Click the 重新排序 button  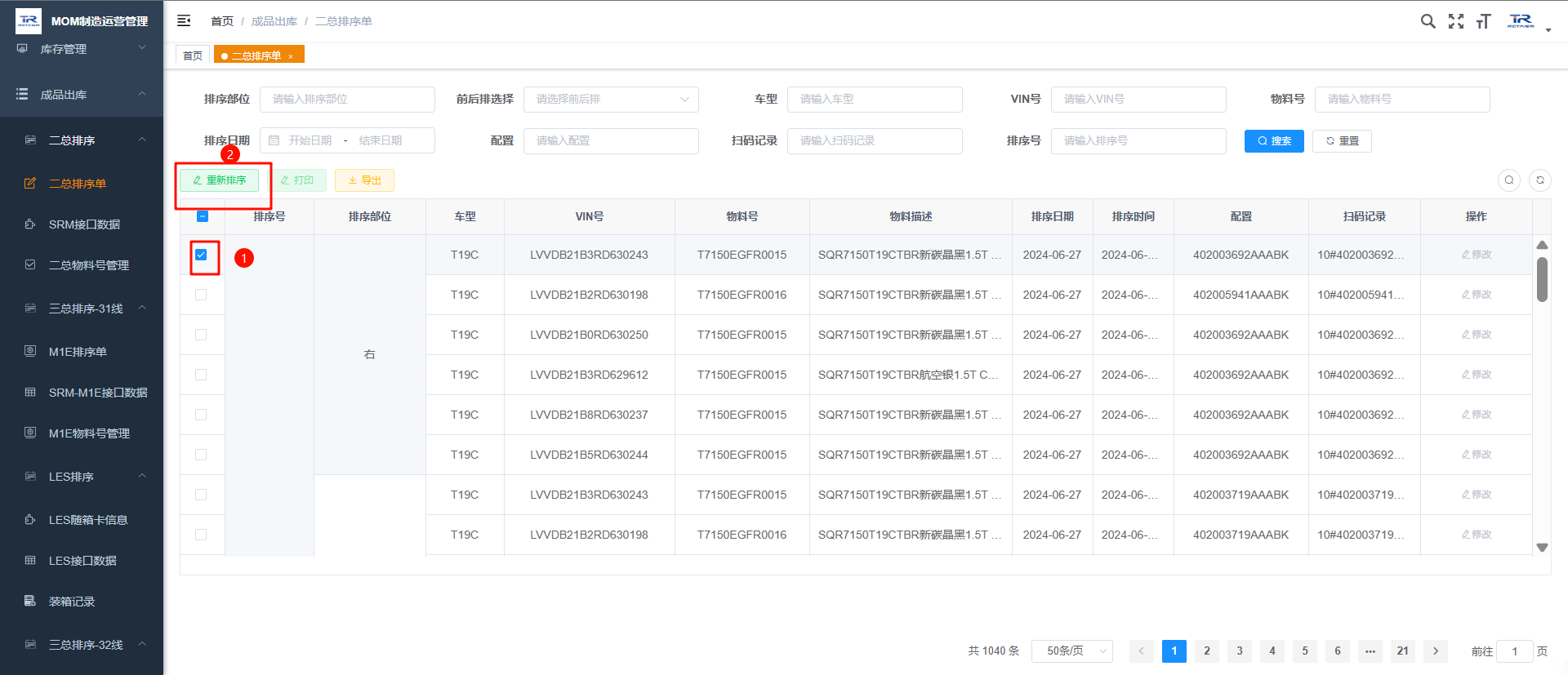[219, 180]
